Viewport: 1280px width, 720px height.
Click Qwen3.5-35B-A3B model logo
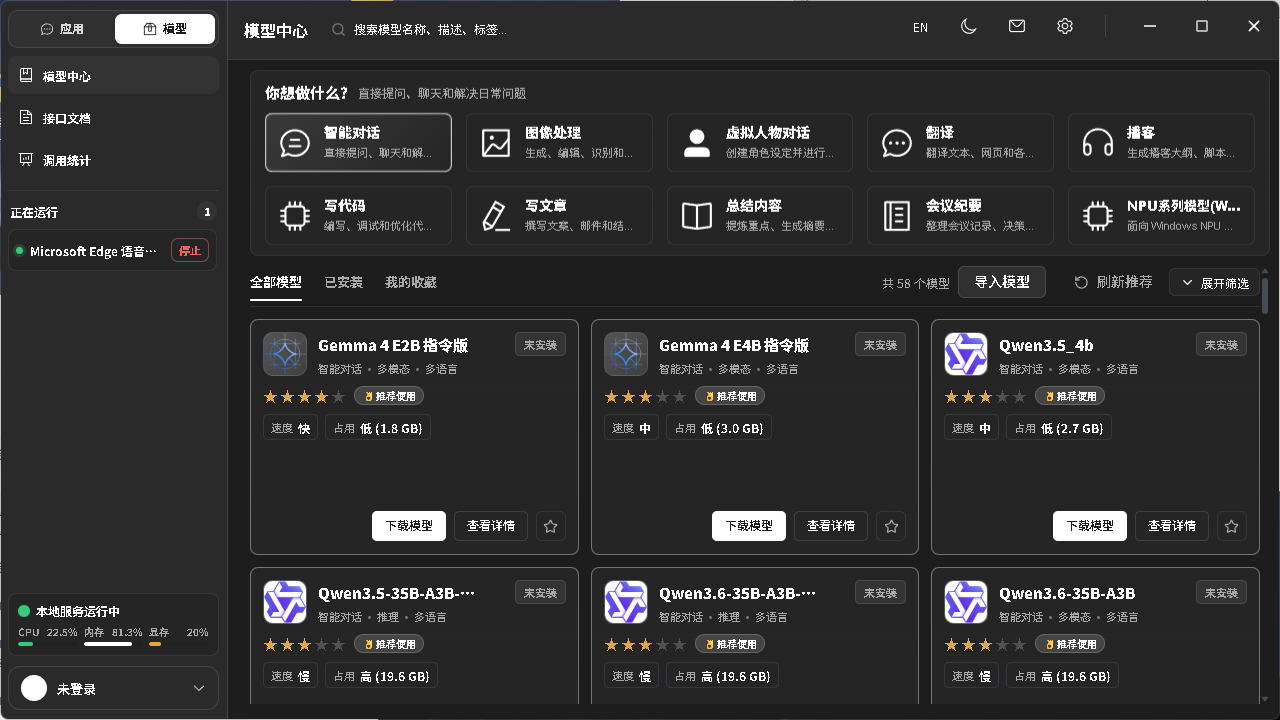point(285,602)
